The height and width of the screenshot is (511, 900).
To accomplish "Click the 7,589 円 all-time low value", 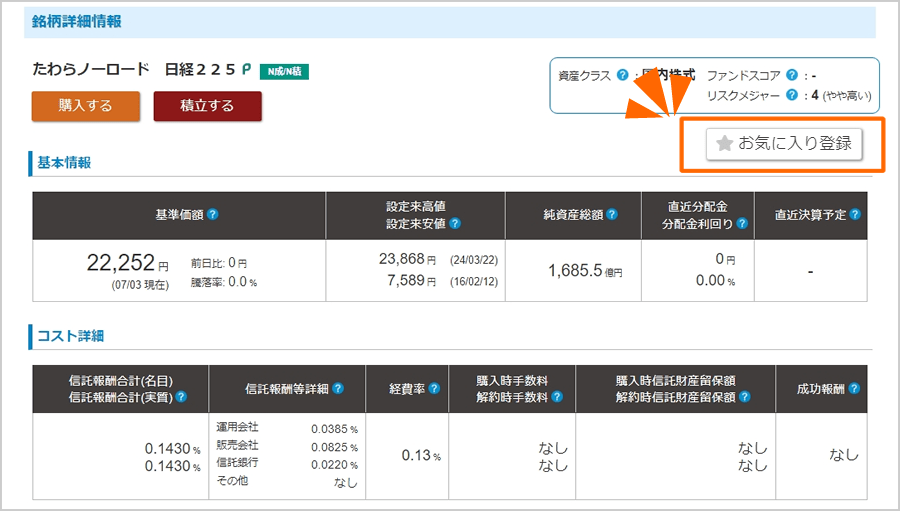I will click(x=411, y=280).
